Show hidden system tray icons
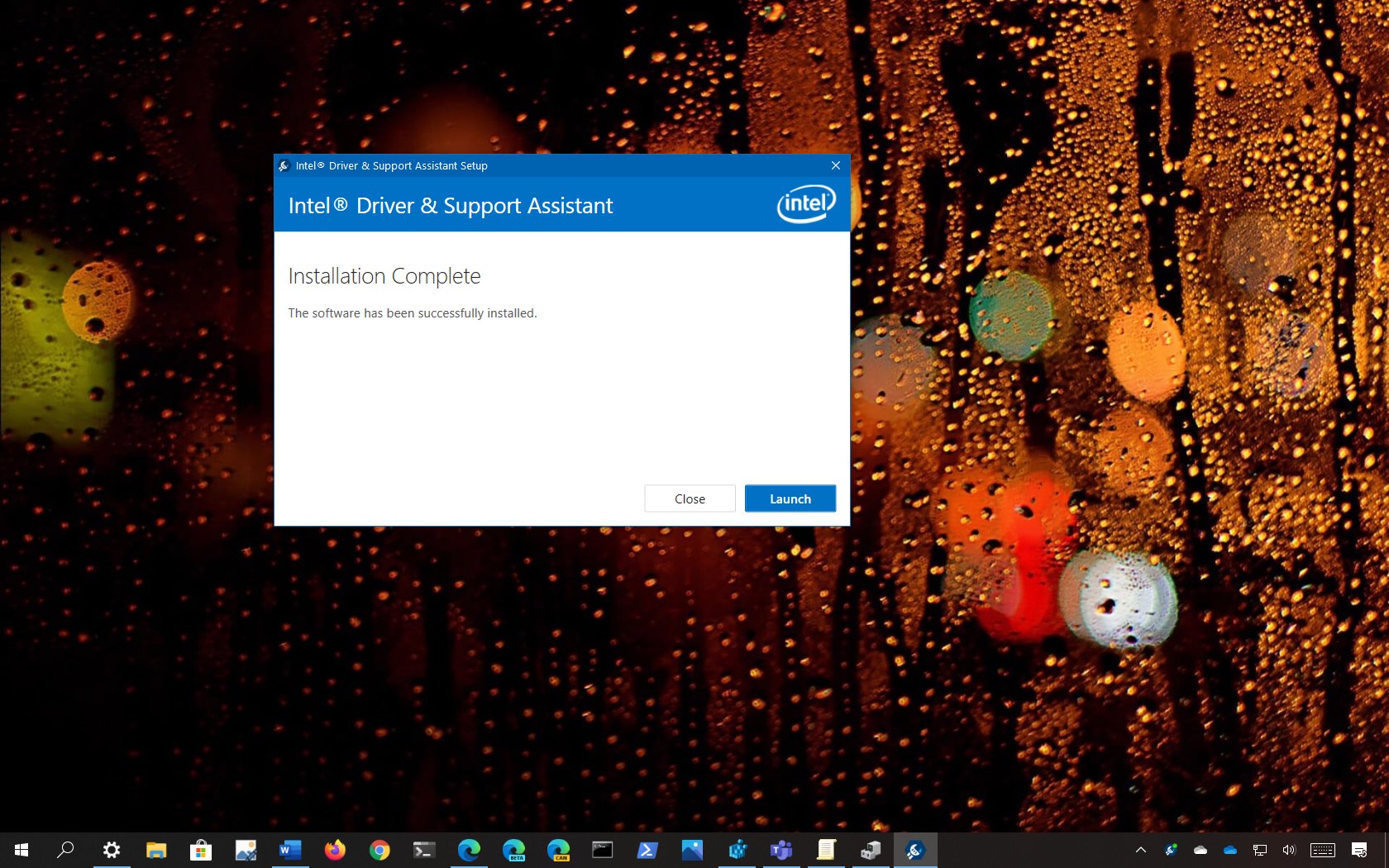Viewport: 1389px width, 868px height. pos(1141,850)
